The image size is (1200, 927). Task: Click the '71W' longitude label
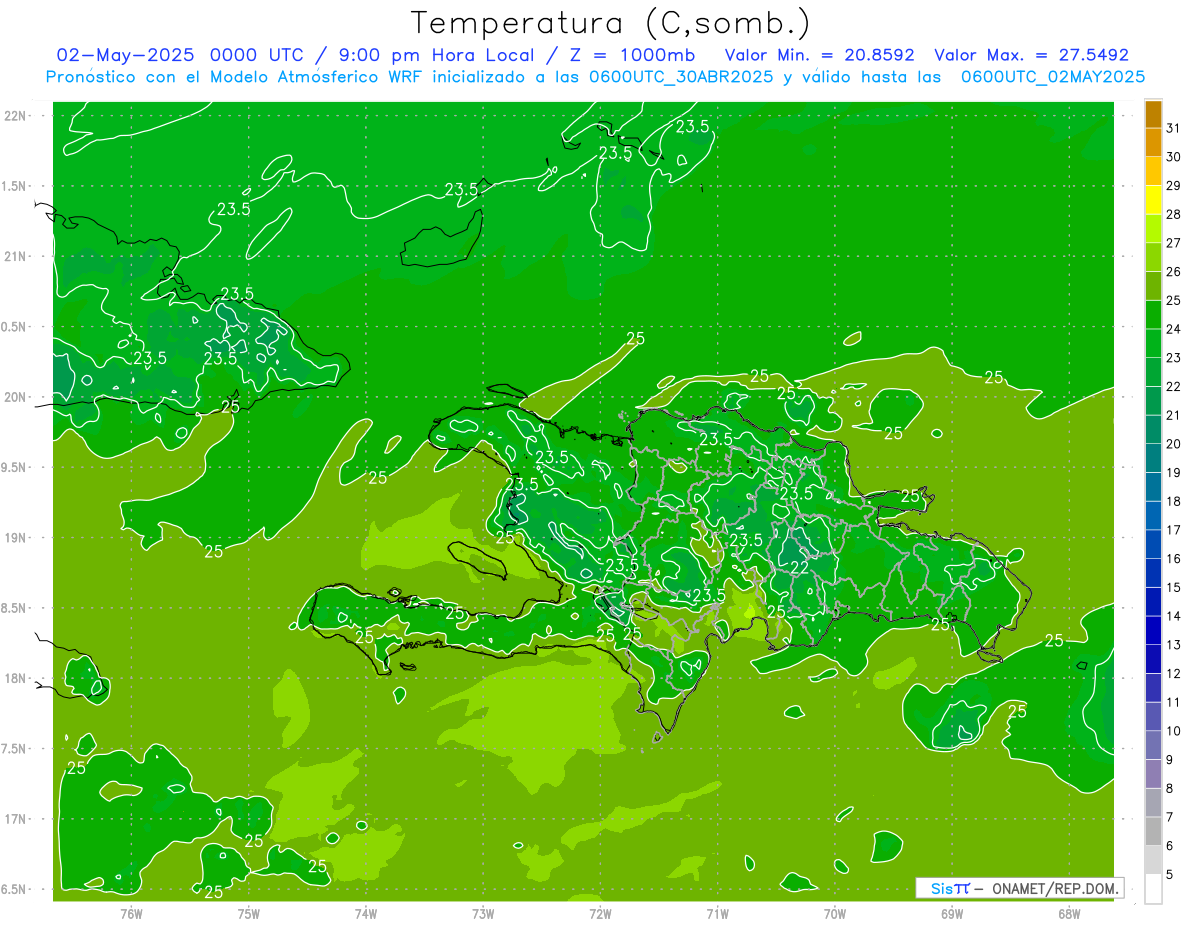717,913
